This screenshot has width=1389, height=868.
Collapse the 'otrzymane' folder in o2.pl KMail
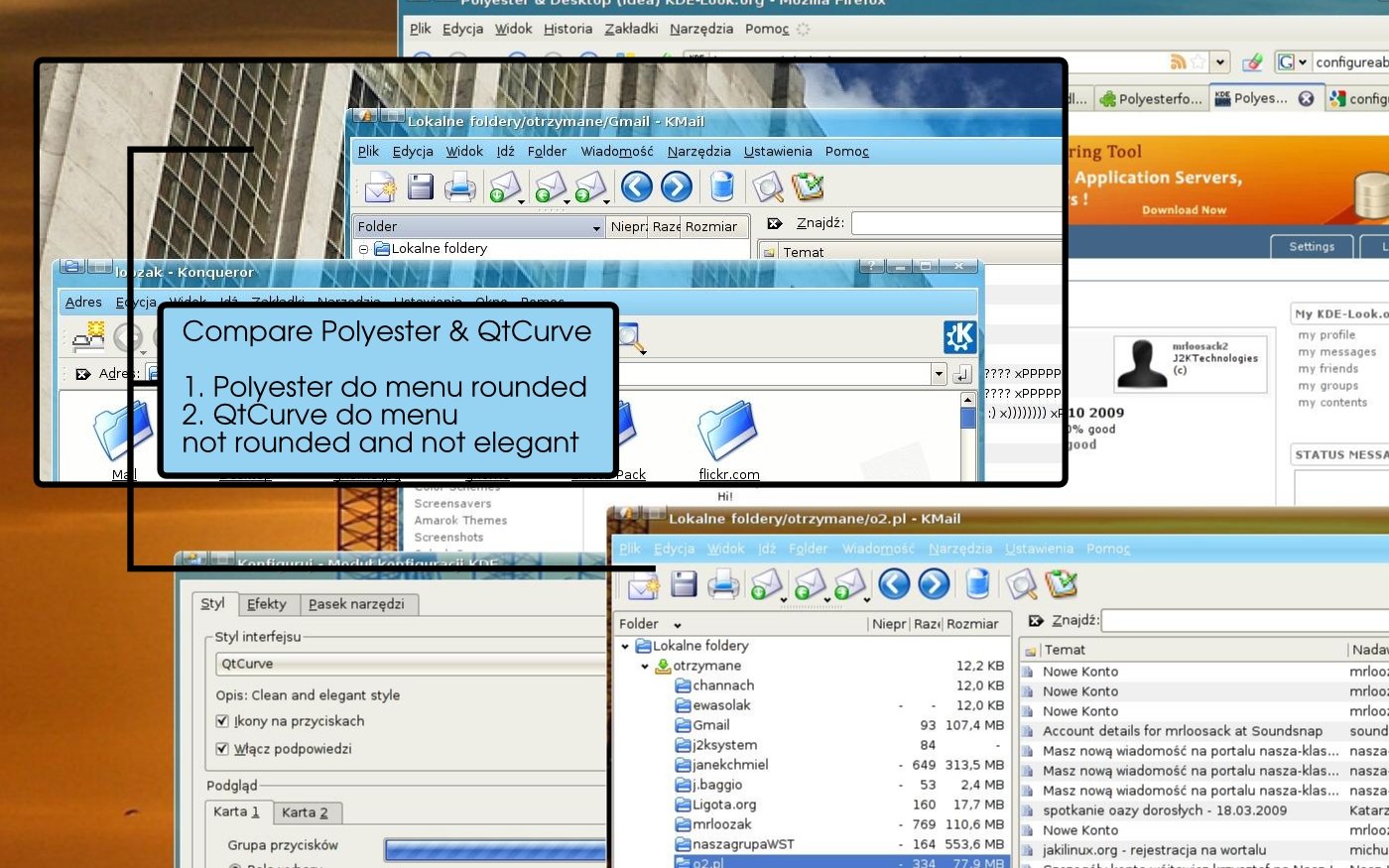[x=645, y=666]
